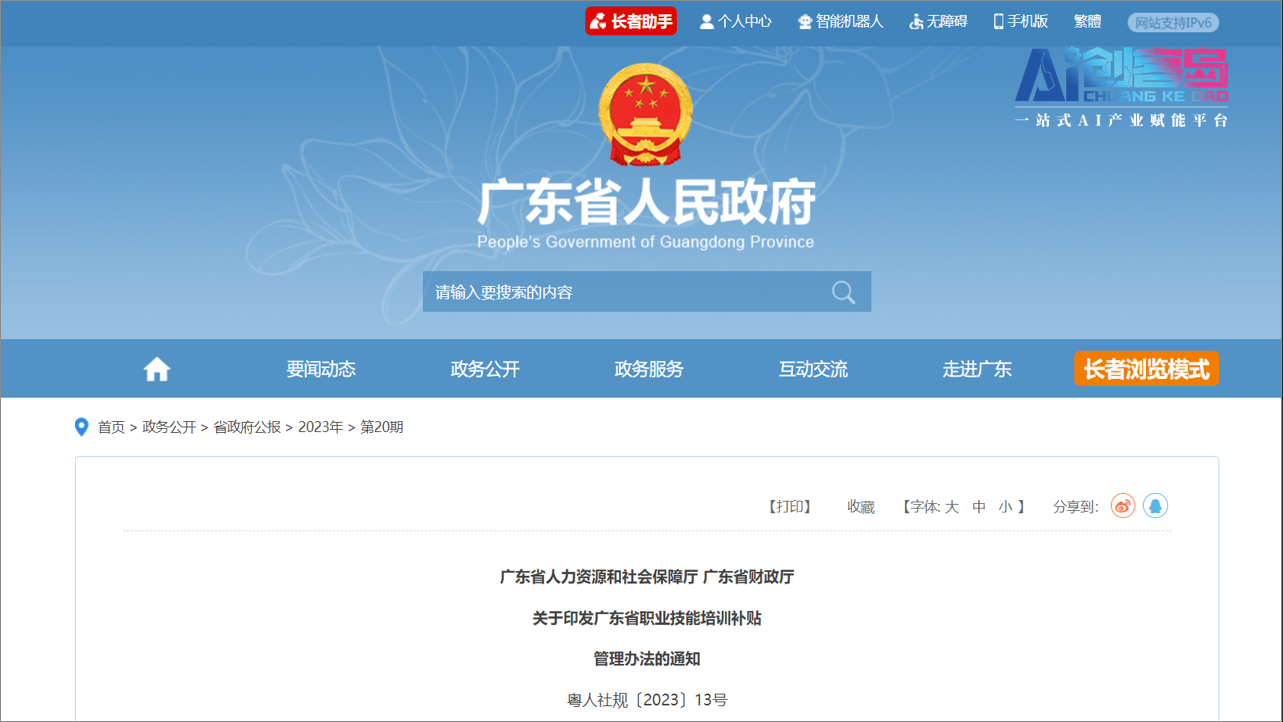This screenshot has width=1283, height=722.
Task: Set font size to 大
Action: tap(952, 507)
